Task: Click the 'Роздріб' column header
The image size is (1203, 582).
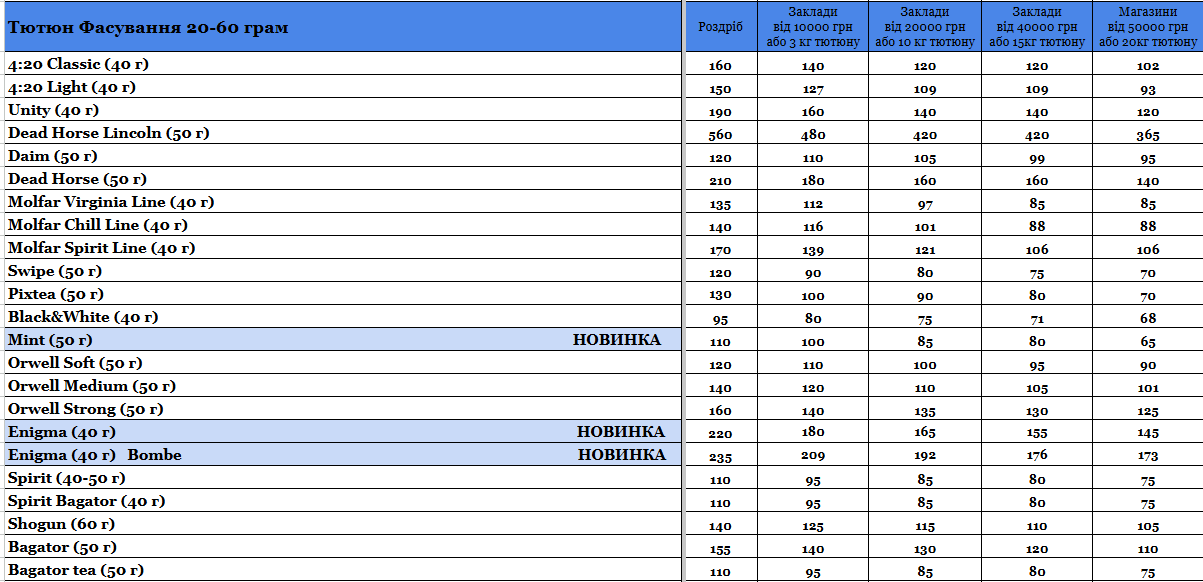Action: click(720, 26)
